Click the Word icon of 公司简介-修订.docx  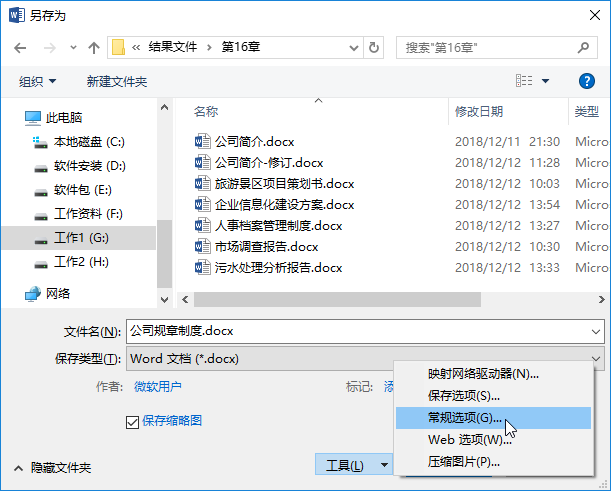202,162
